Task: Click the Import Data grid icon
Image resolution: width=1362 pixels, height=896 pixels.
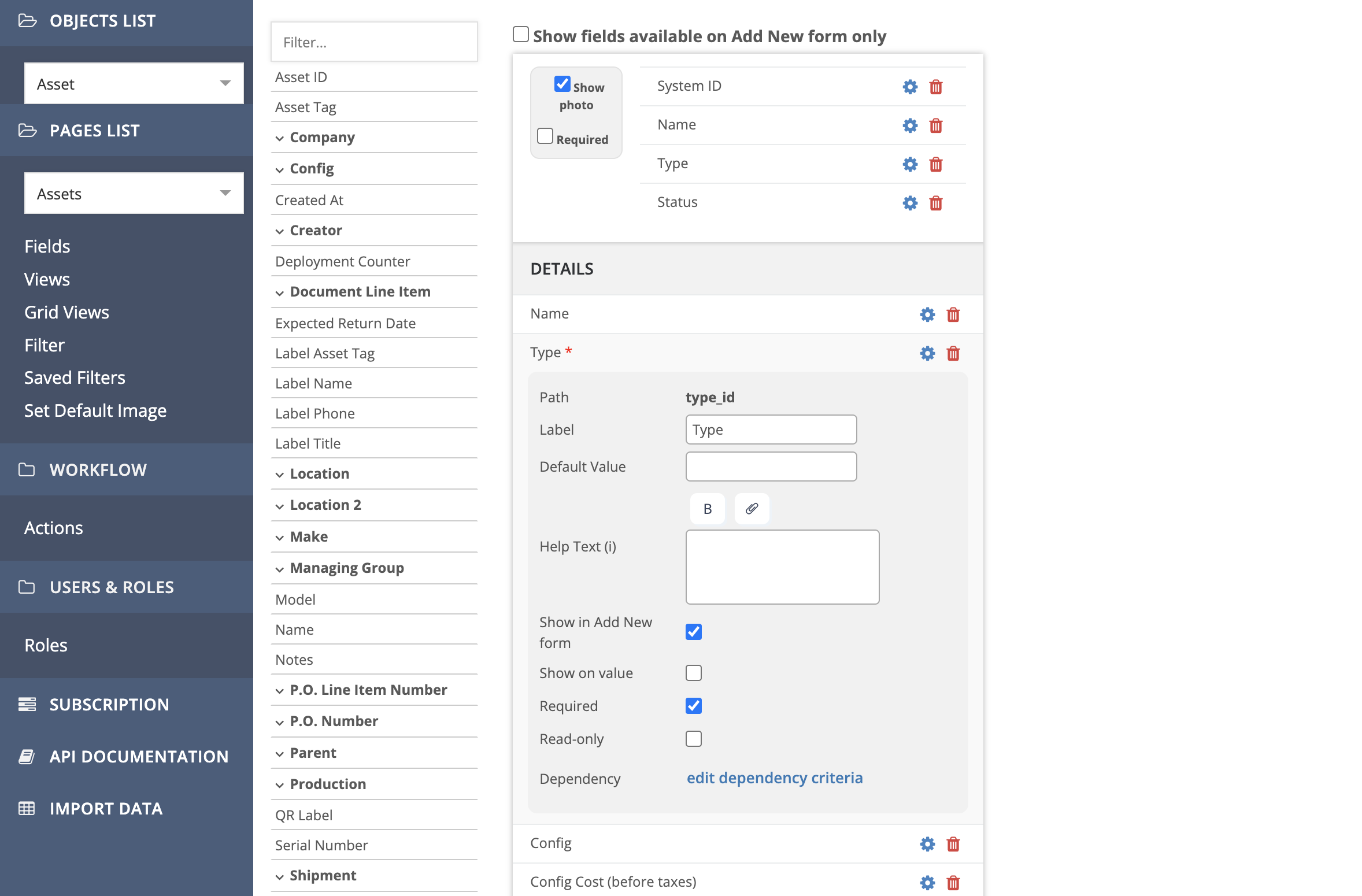Action: coord(27,808)
